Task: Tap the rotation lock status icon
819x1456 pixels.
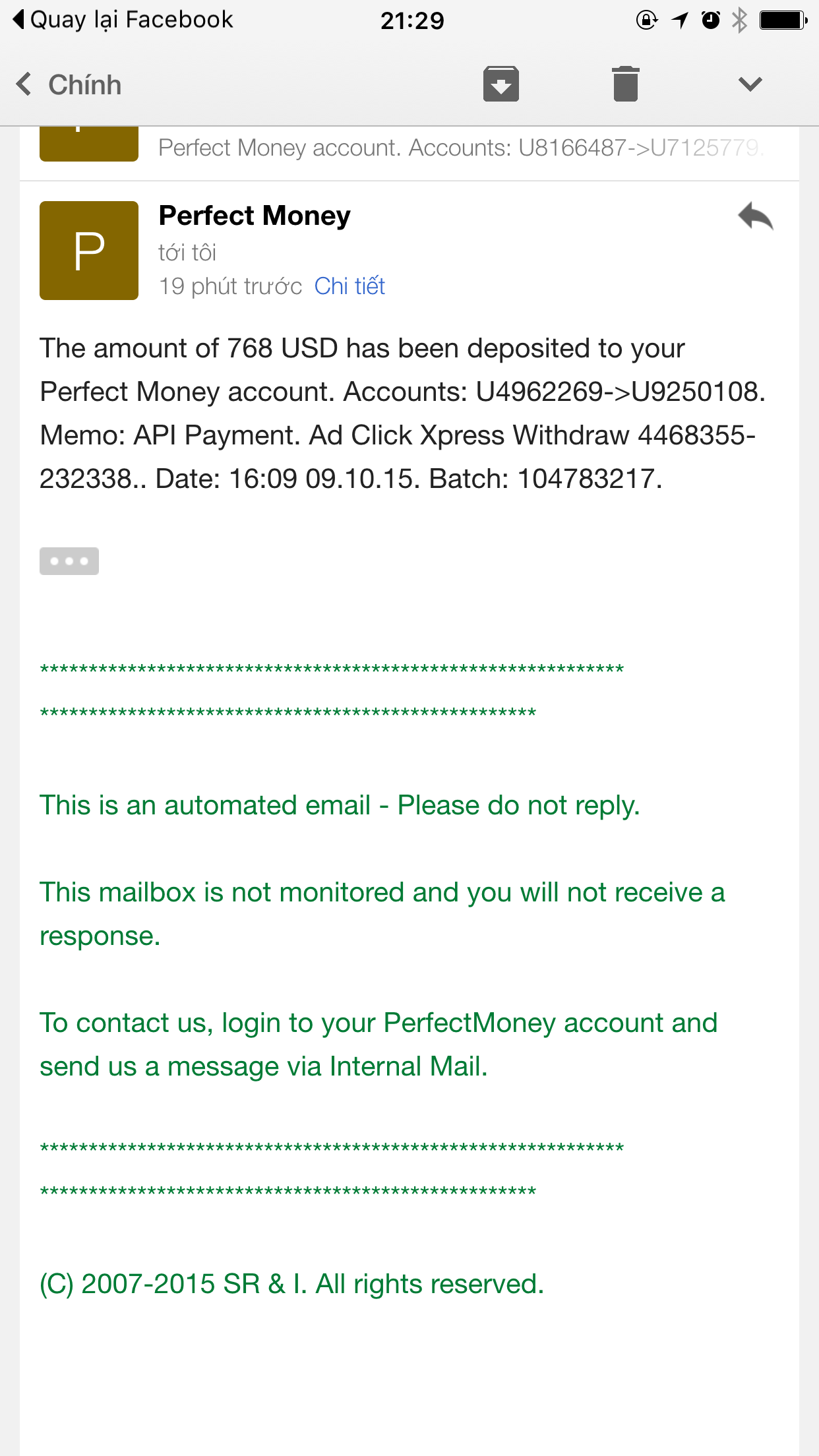Action: pos(646,20)
